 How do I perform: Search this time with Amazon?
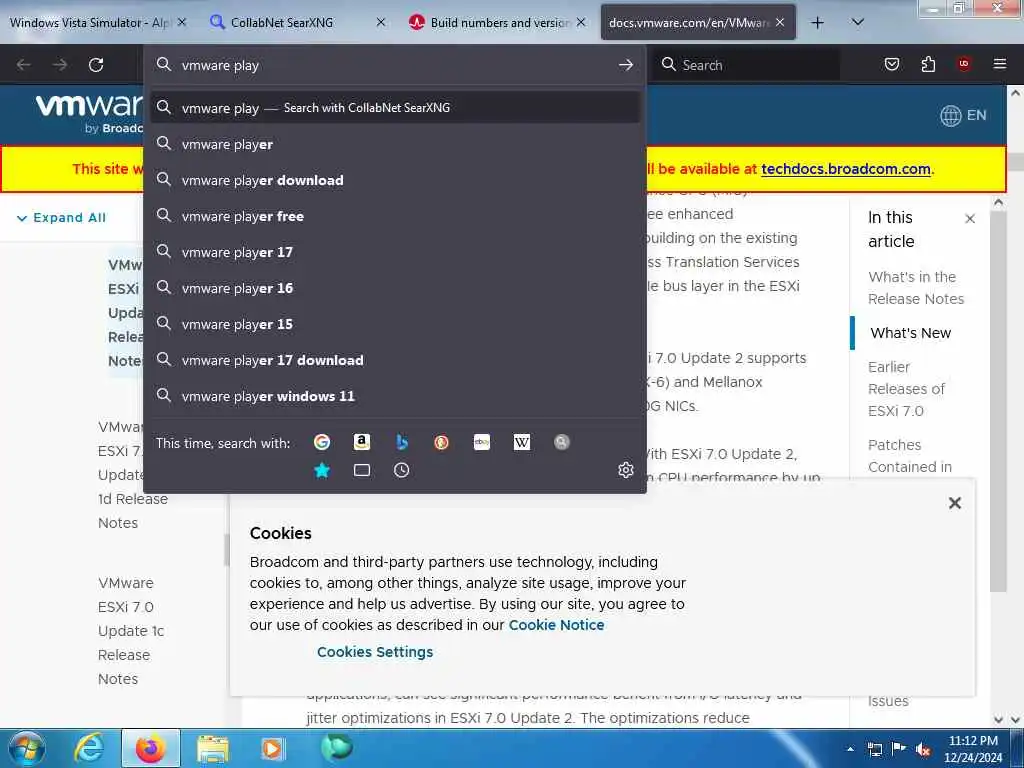tap(362, 442)
